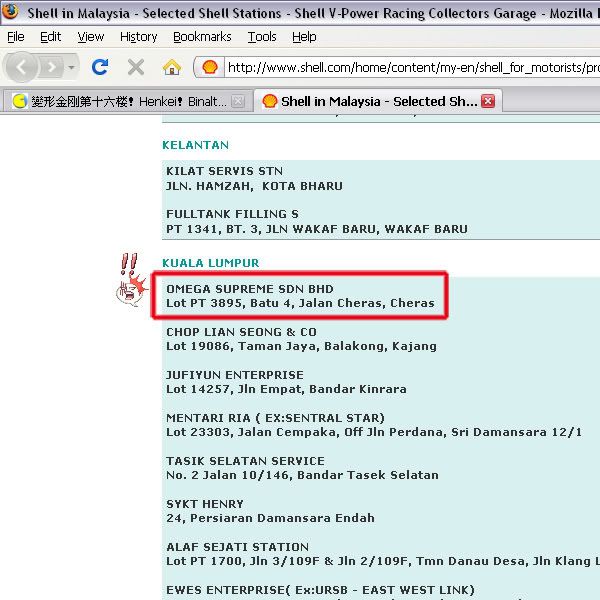Close the Shell in Malaysia tab

488,101
